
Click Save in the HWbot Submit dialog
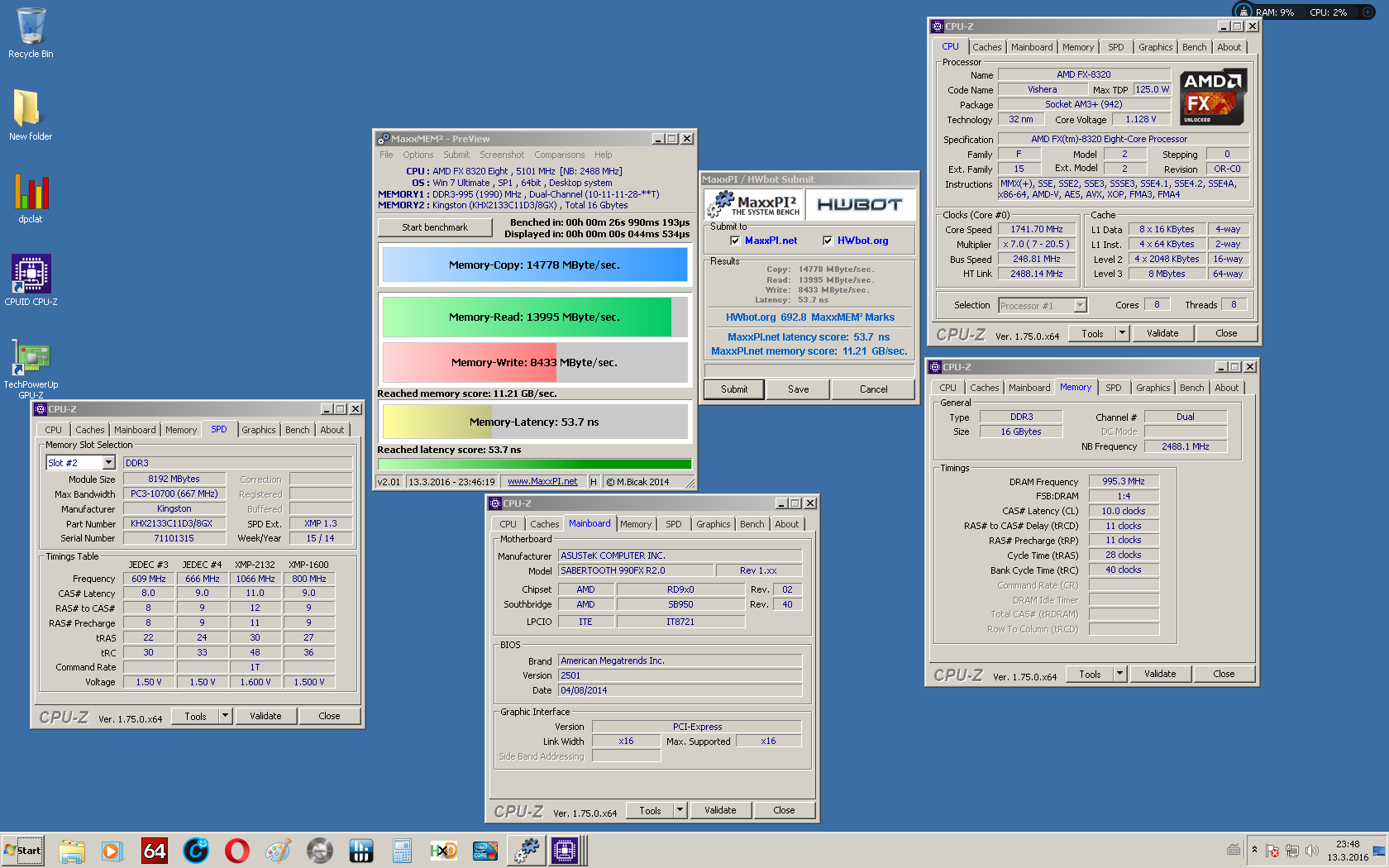tap(799, 389)
